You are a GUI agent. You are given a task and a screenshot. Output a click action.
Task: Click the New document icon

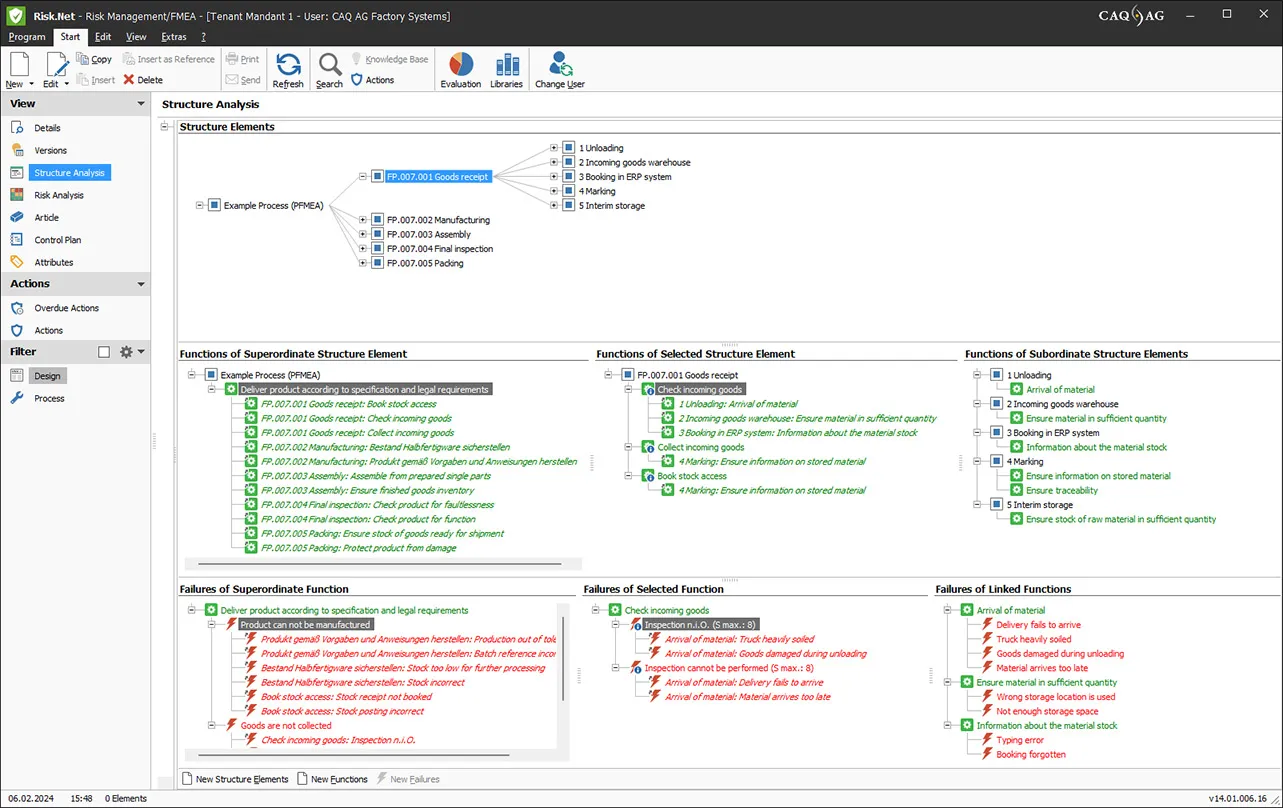tap(18, 65)
